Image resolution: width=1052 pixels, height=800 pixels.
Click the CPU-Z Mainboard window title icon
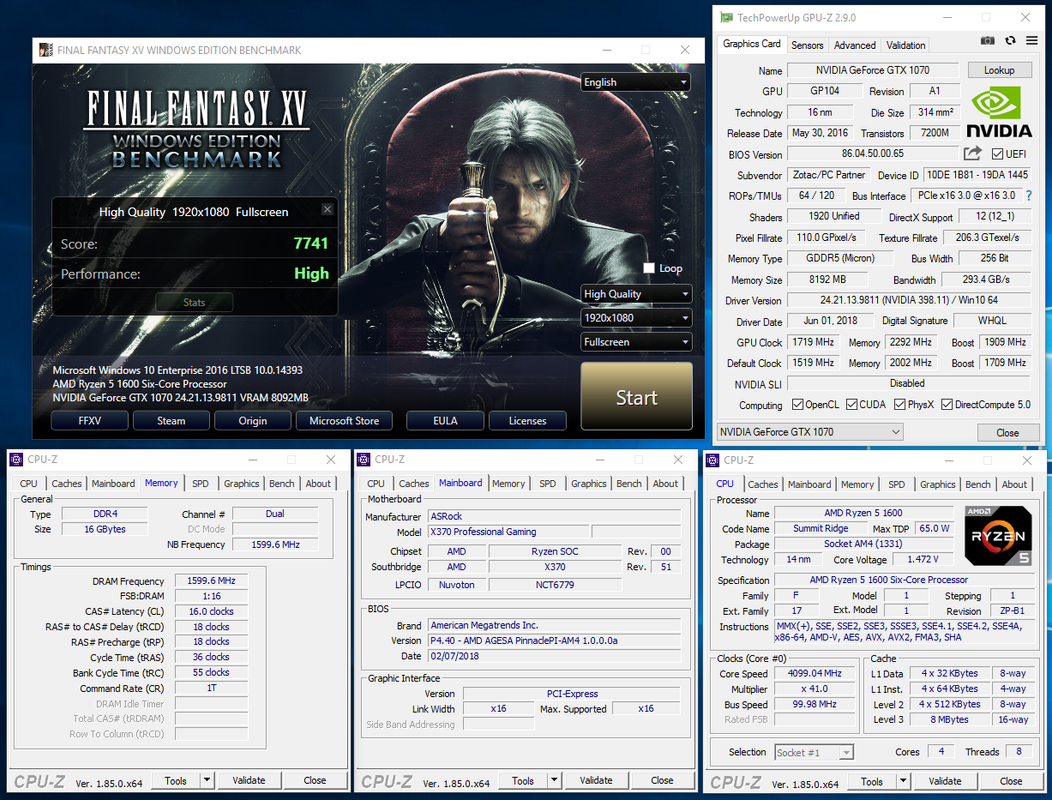(x=364, y=459)
